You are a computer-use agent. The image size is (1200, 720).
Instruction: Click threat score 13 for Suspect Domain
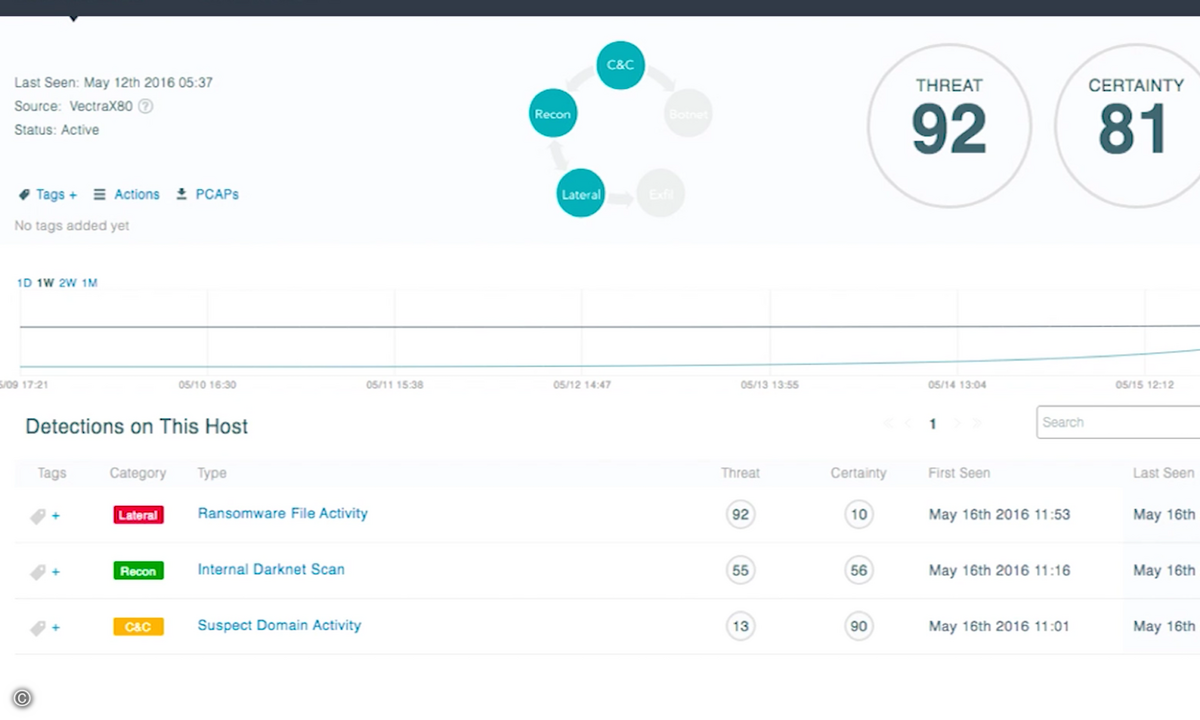click(740, 627)
